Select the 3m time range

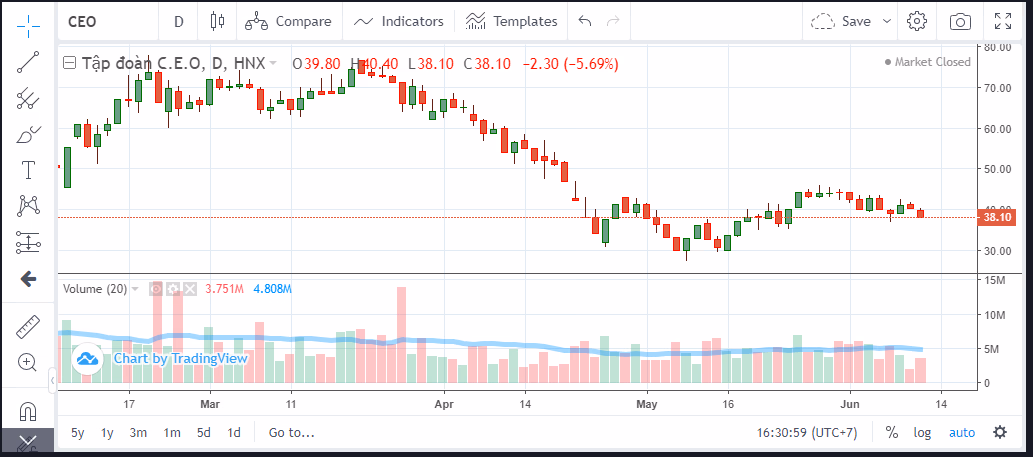pyautogui.click(x=138, y=433)
